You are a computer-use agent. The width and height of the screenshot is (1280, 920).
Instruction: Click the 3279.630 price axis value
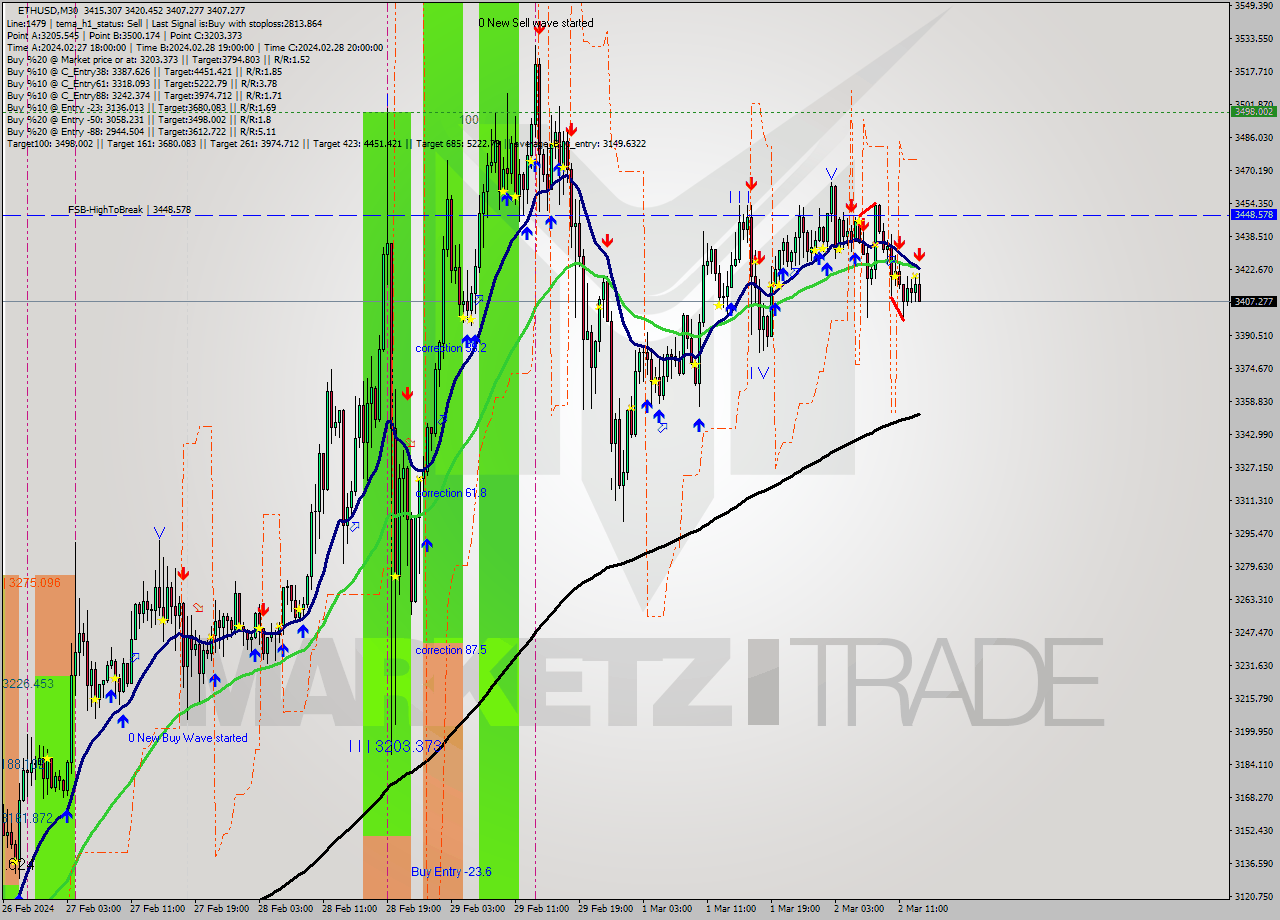coord(1253,567)
